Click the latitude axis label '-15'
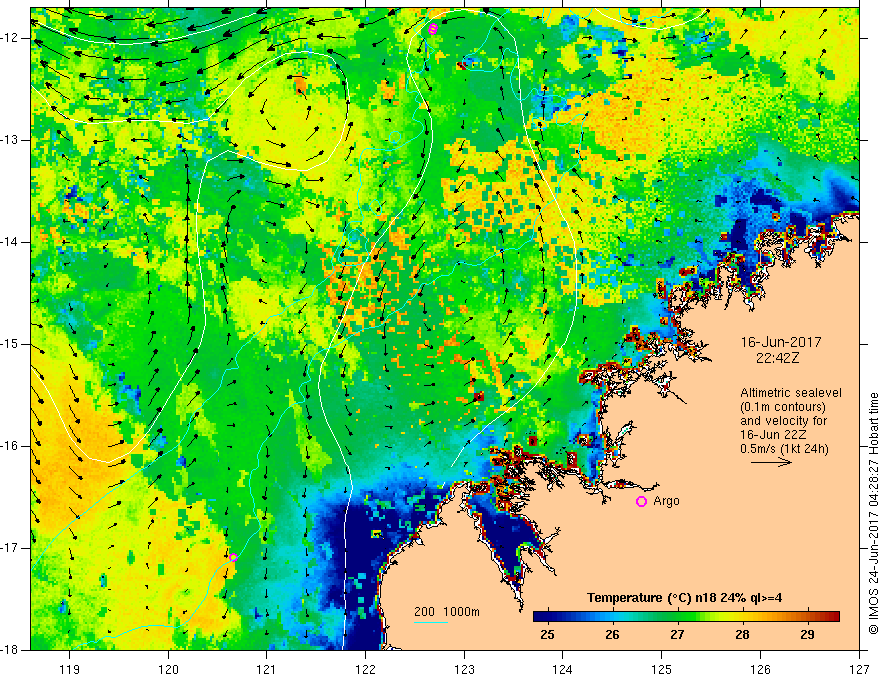This screenshot has width=880, height=680. click(x=11, y=344)
